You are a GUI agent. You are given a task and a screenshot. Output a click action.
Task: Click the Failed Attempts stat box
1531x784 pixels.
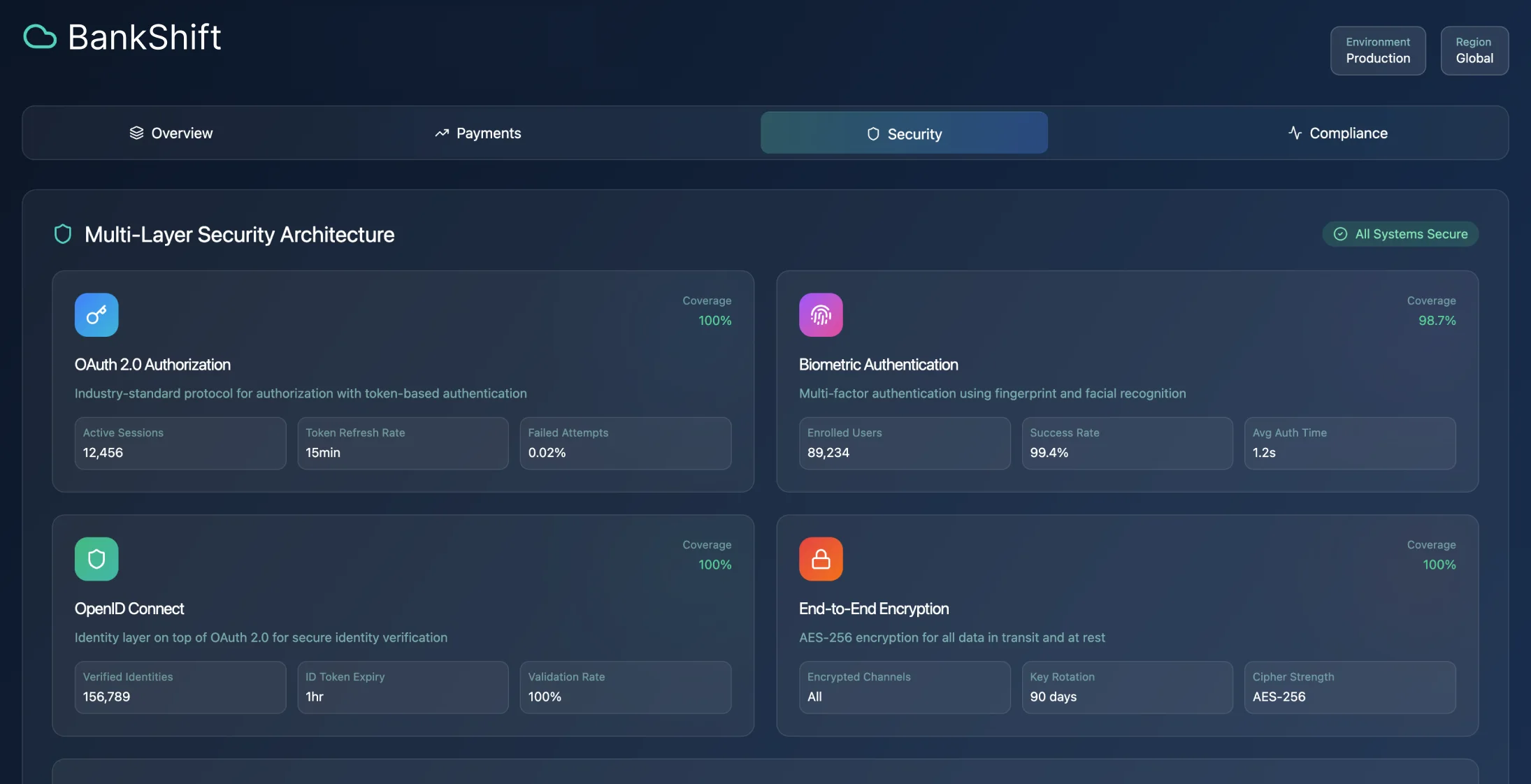coord(625,443)
